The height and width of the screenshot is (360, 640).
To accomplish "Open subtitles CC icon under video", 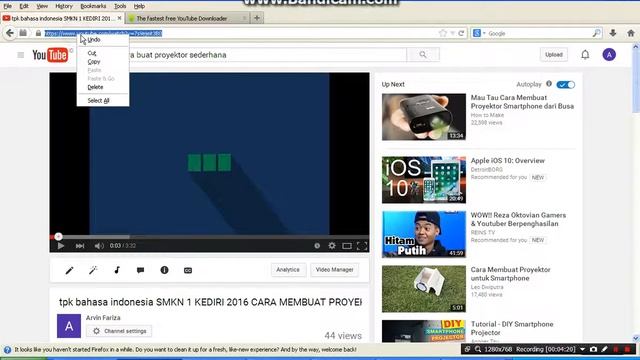I will [x=188, y=270].
